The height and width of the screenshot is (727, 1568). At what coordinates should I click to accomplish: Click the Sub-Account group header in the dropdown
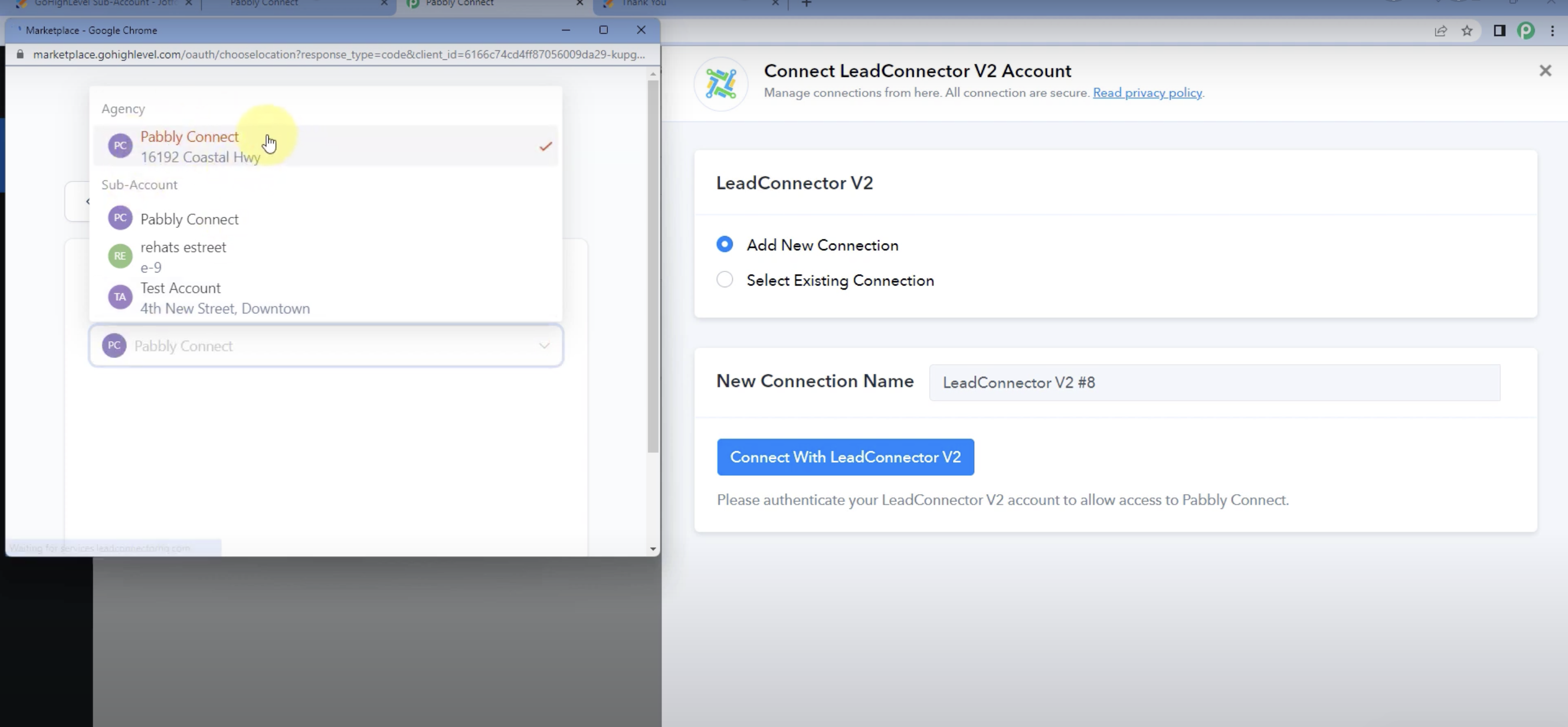coord(140,185)
